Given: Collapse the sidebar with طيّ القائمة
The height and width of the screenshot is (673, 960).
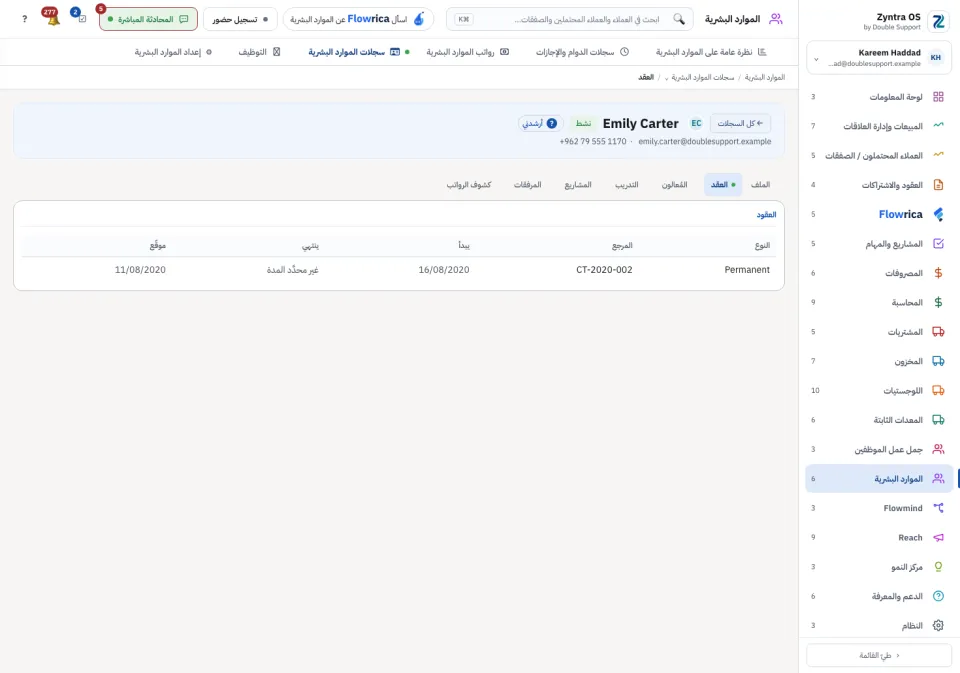Looking at the screenshot, I should click(879, 655).
